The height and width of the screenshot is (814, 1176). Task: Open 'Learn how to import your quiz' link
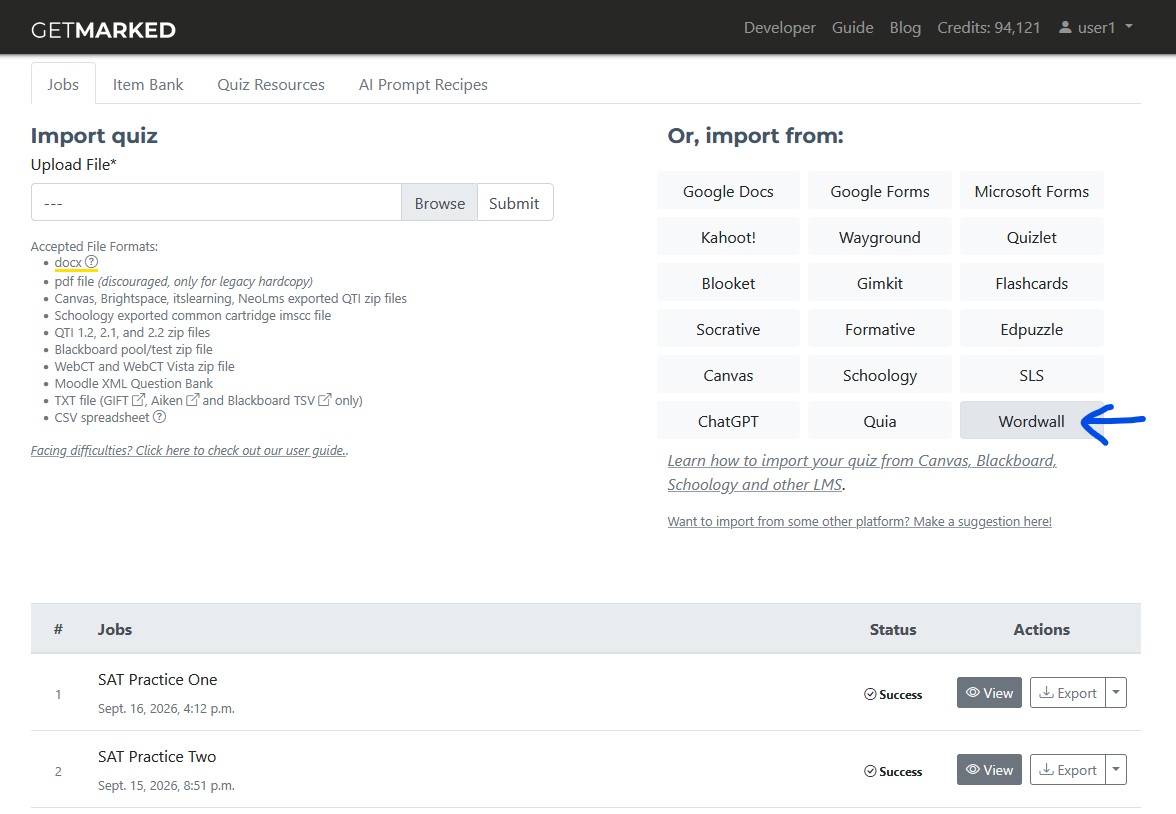point(862,472)
